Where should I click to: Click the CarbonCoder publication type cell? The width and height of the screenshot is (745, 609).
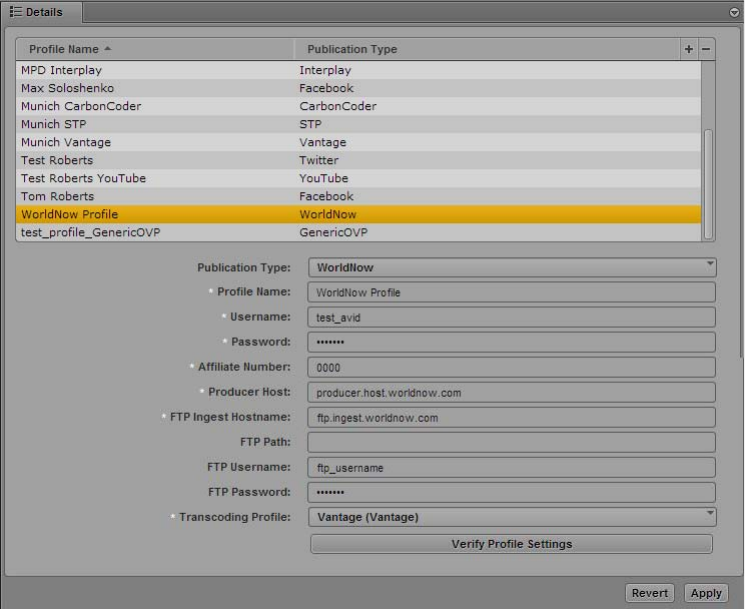click(338, 106)
